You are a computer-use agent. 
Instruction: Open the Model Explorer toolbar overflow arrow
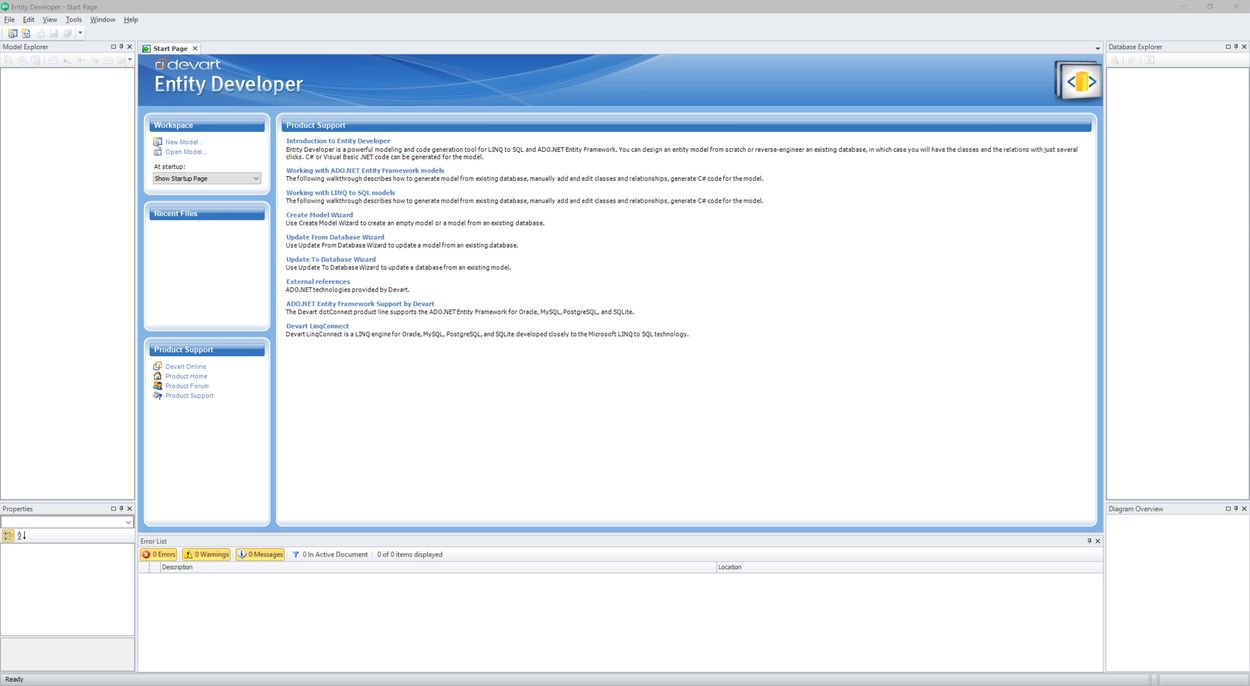click(130, 60)
